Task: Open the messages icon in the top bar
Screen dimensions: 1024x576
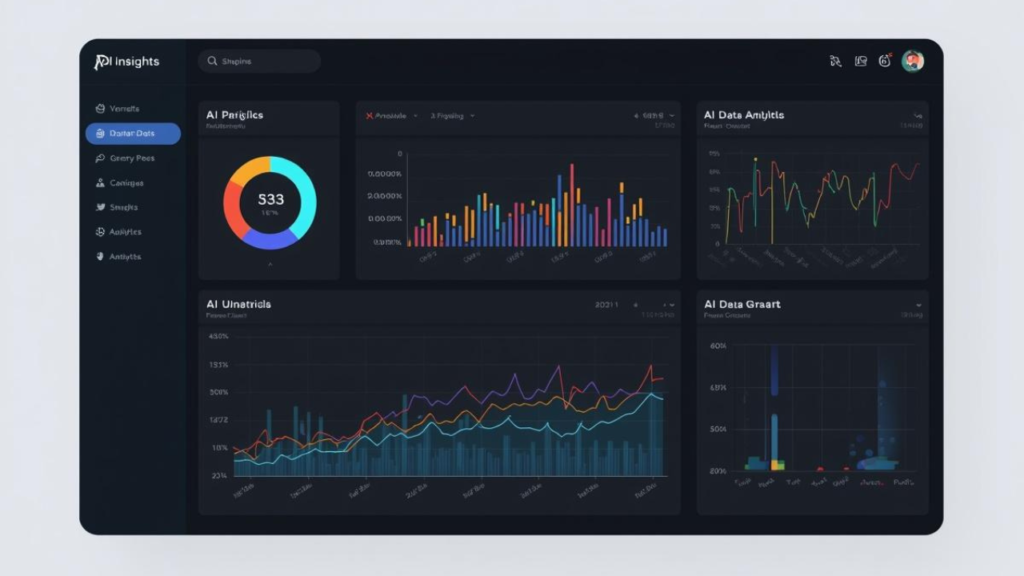Action: click(860, 61)
